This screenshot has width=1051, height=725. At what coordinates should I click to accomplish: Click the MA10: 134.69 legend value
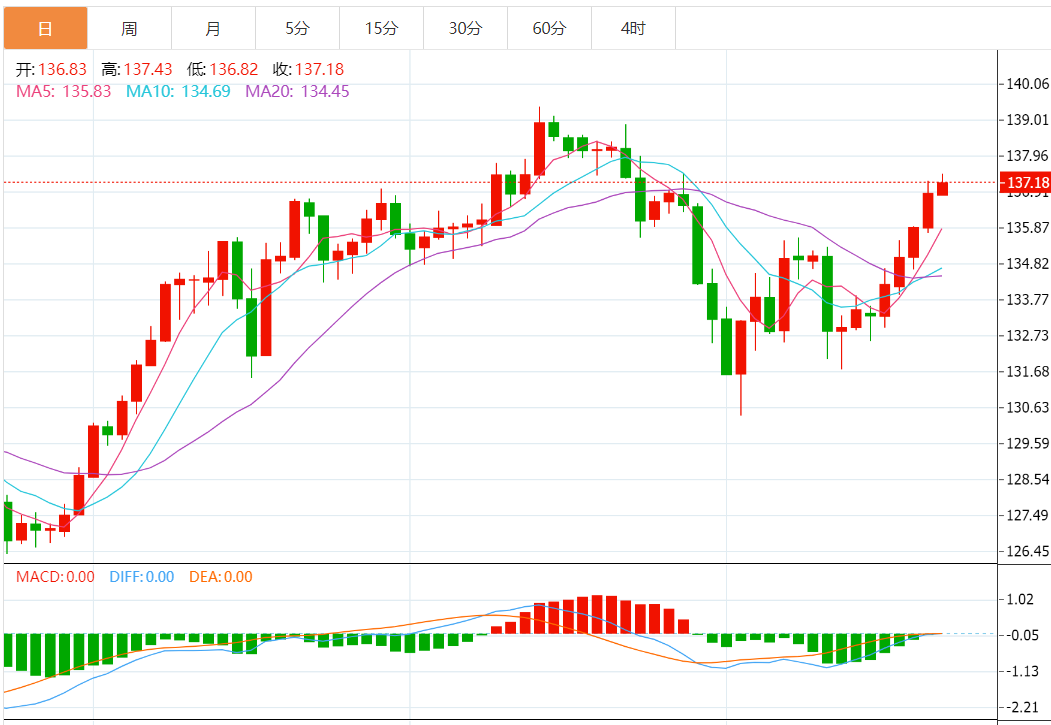click(178, 91)
